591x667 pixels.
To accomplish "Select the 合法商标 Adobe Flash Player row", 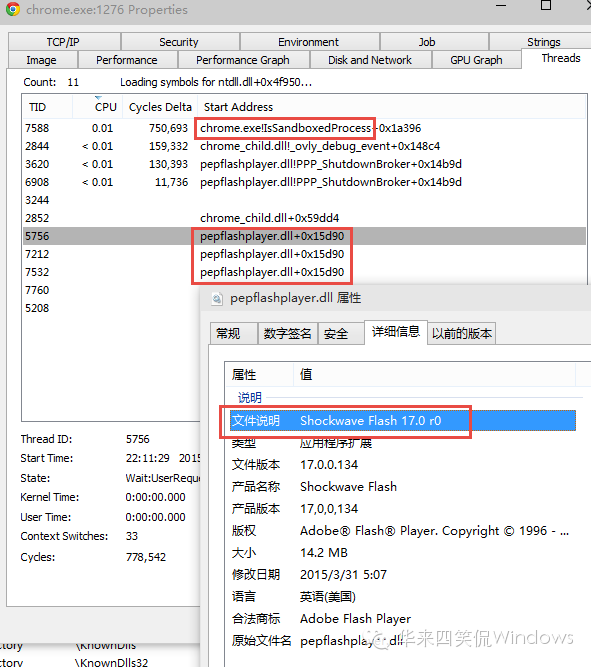I will pyautogui.click(x=403, y=619).
